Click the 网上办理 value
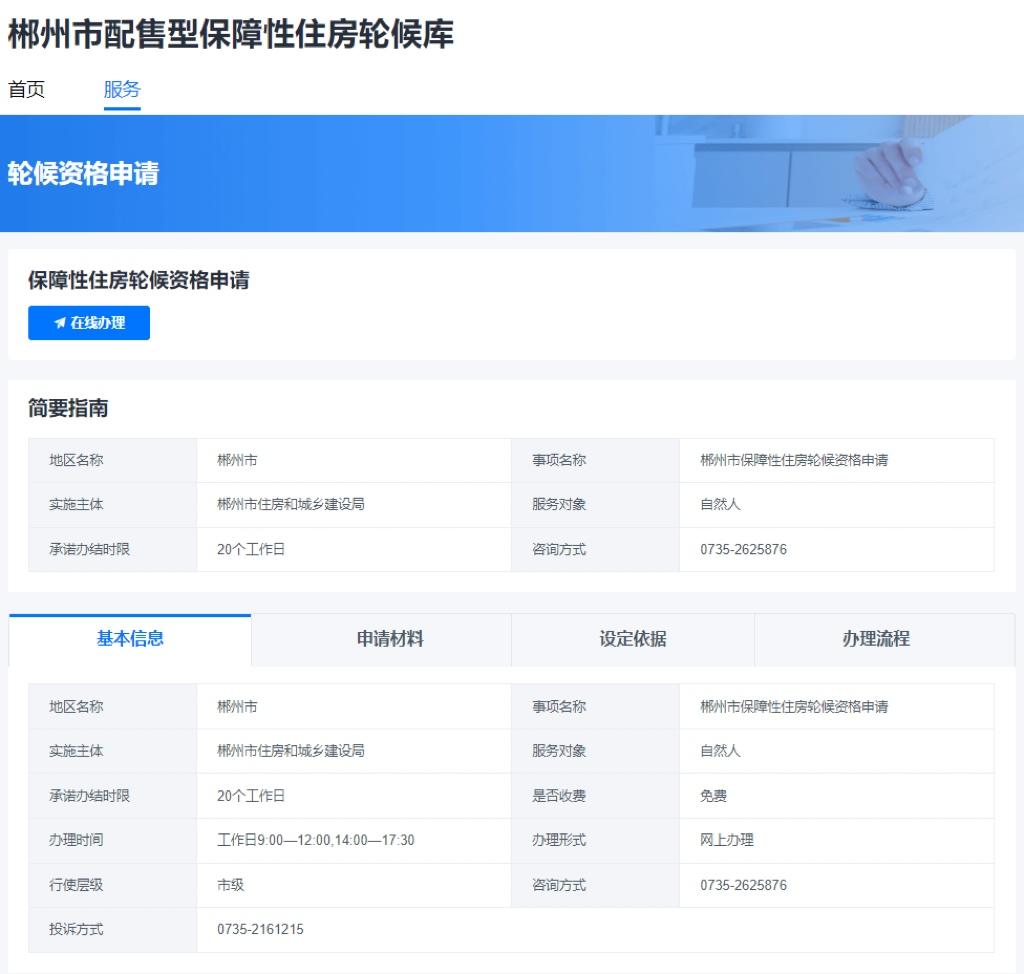The image size is (1024, 974). pyautogui.click(x=727, y=840)
